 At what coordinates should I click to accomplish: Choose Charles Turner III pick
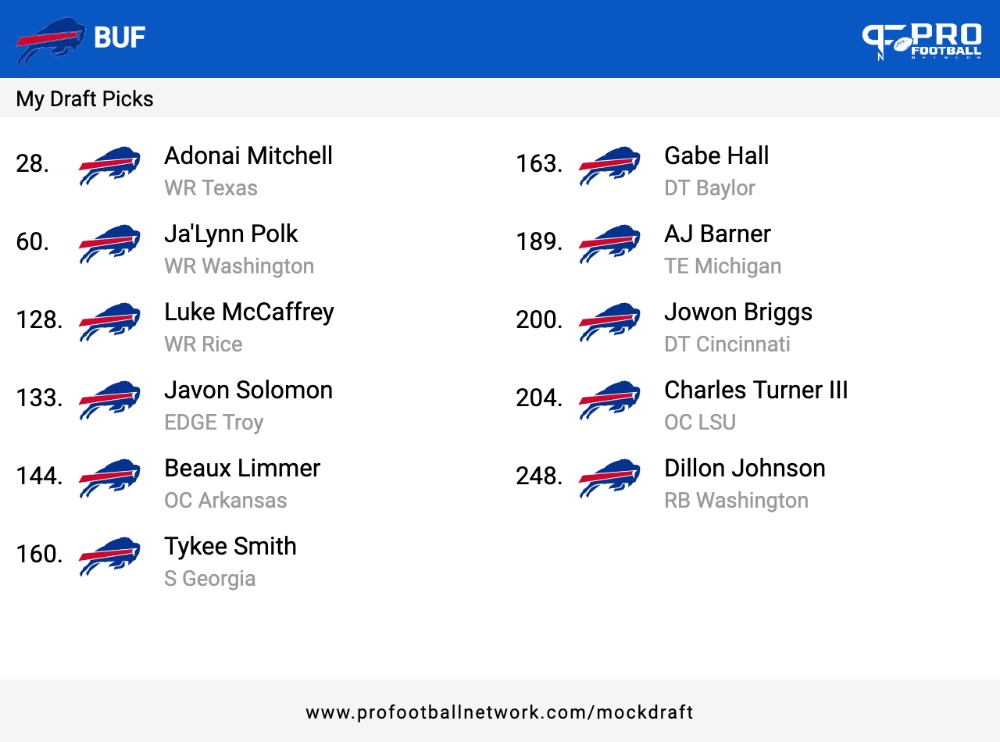pos(756,390)
